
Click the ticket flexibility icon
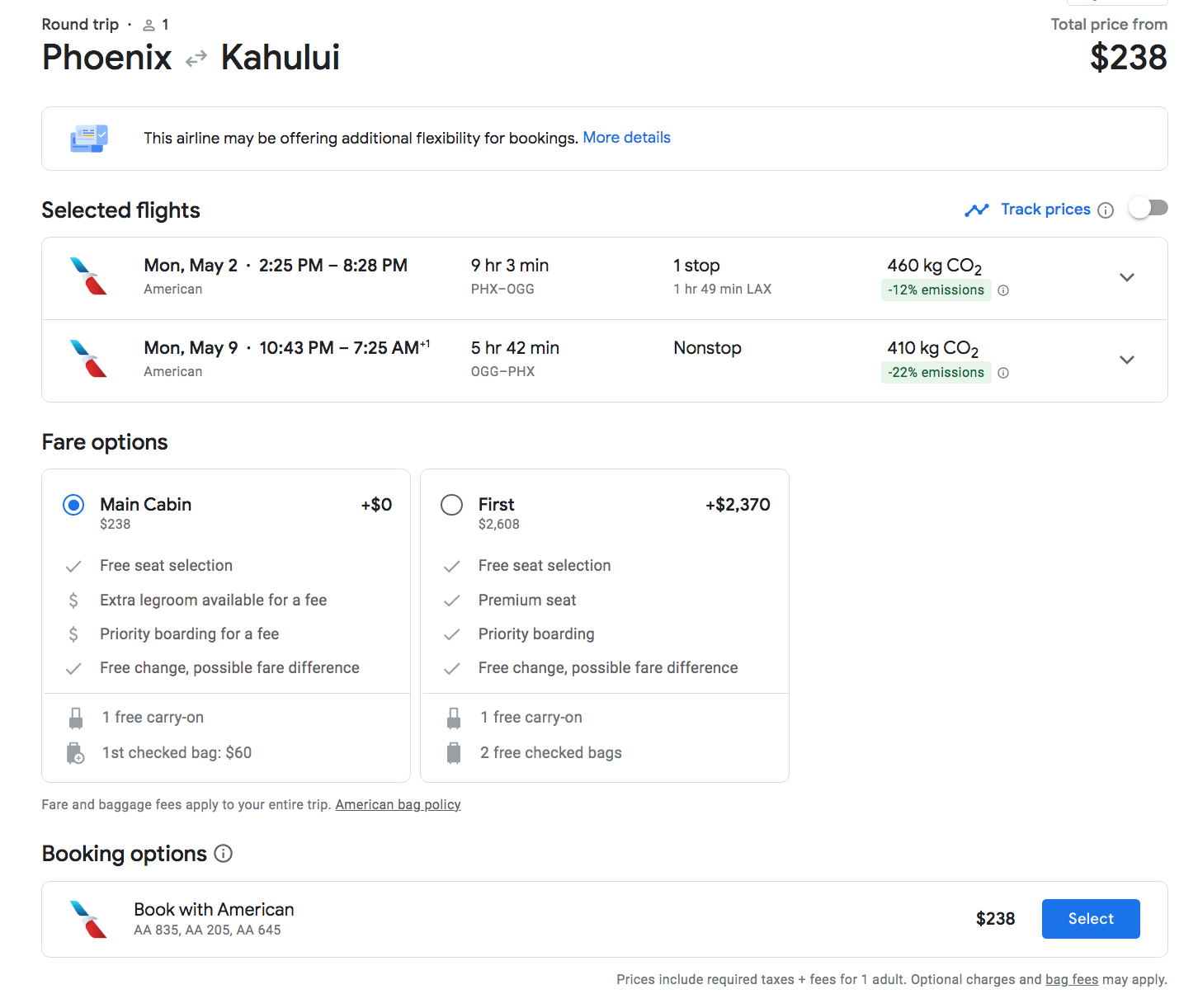88,138
